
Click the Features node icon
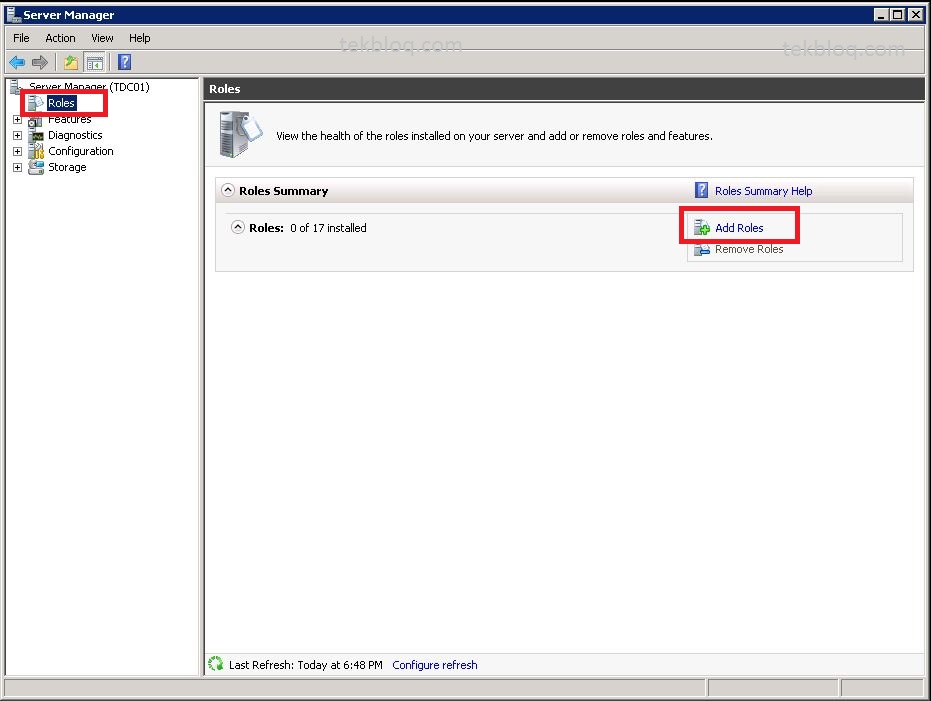pyautogui.click(x=35, y=120)
